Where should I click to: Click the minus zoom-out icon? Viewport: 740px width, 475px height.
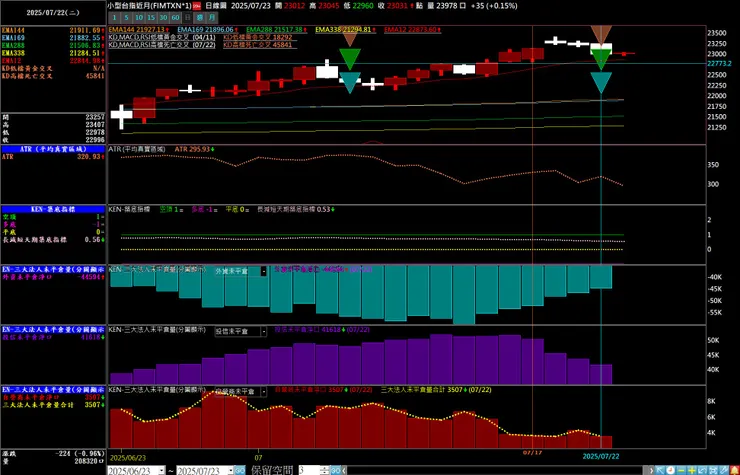tap(681, 470)
